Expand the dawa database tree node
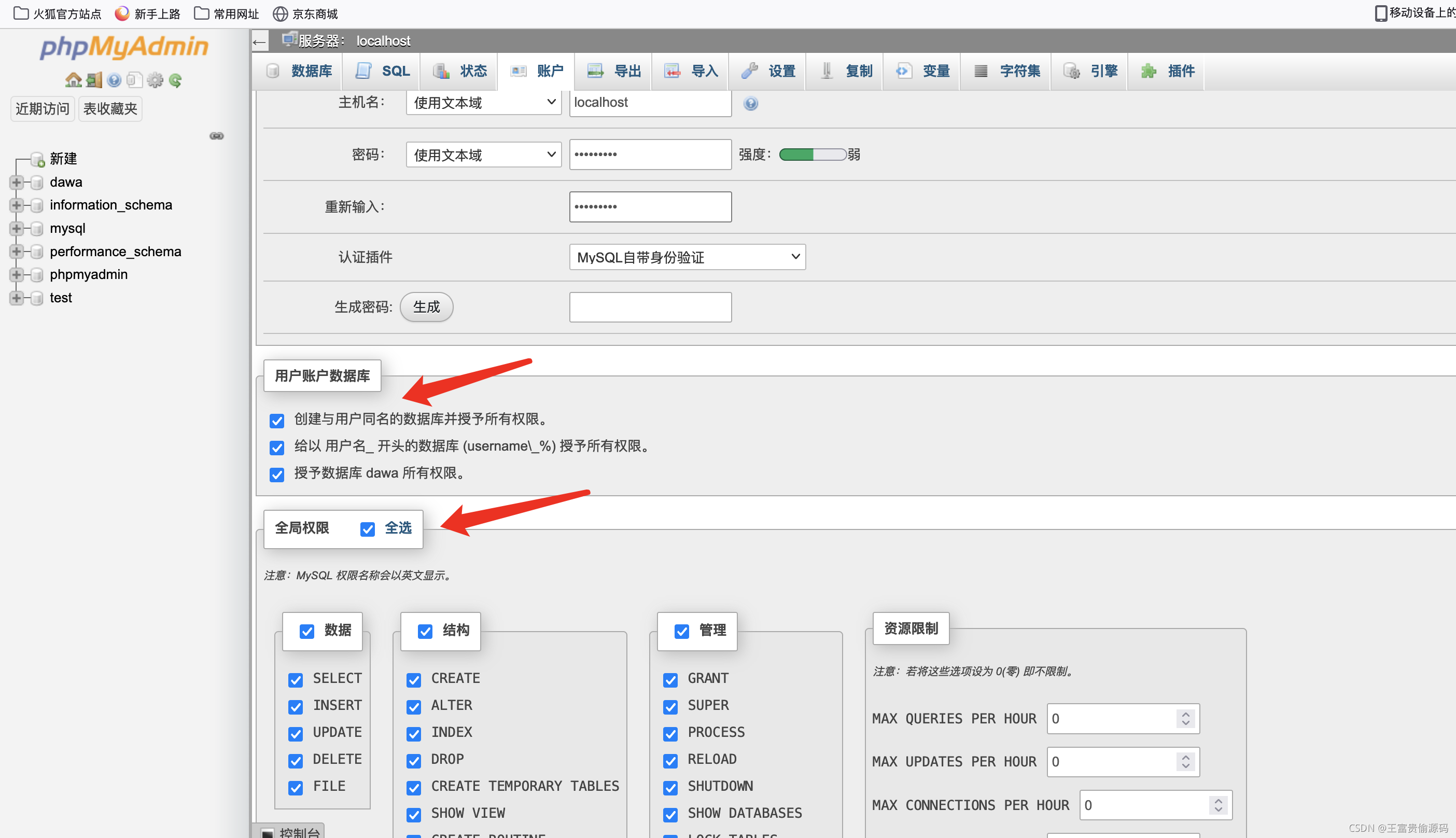The width and height of the screenshot is (1456, 838). coord(16,183)
